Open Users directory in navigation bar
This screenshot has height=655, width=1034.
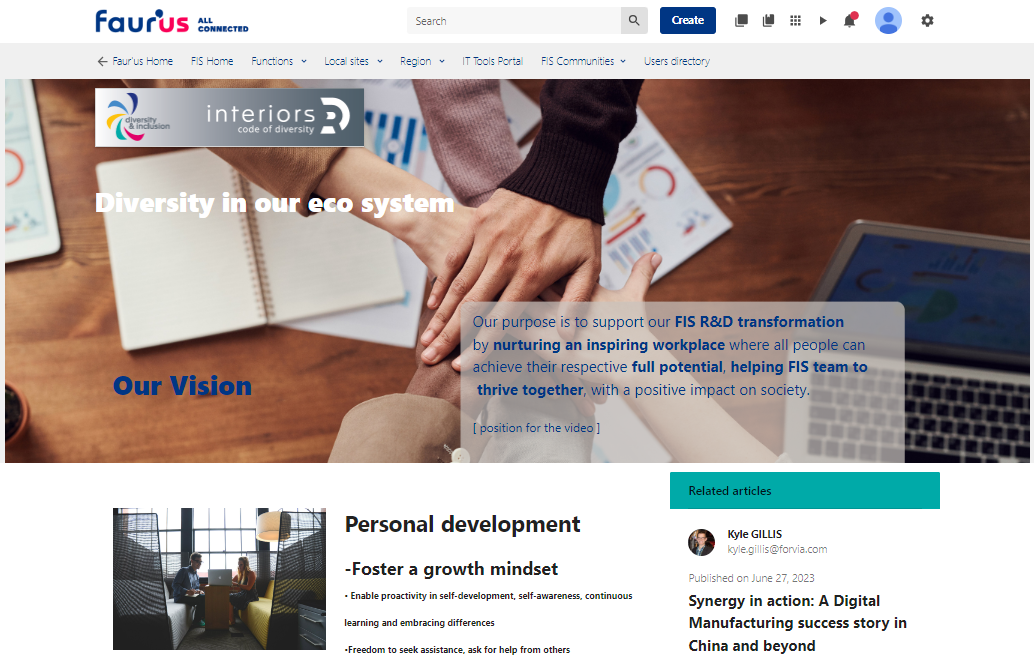tap(677, 61)
